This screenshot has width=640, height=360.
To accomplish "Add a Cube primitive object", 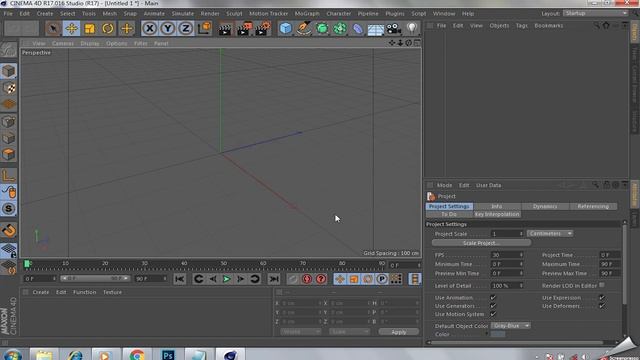I will click(286, 29).
